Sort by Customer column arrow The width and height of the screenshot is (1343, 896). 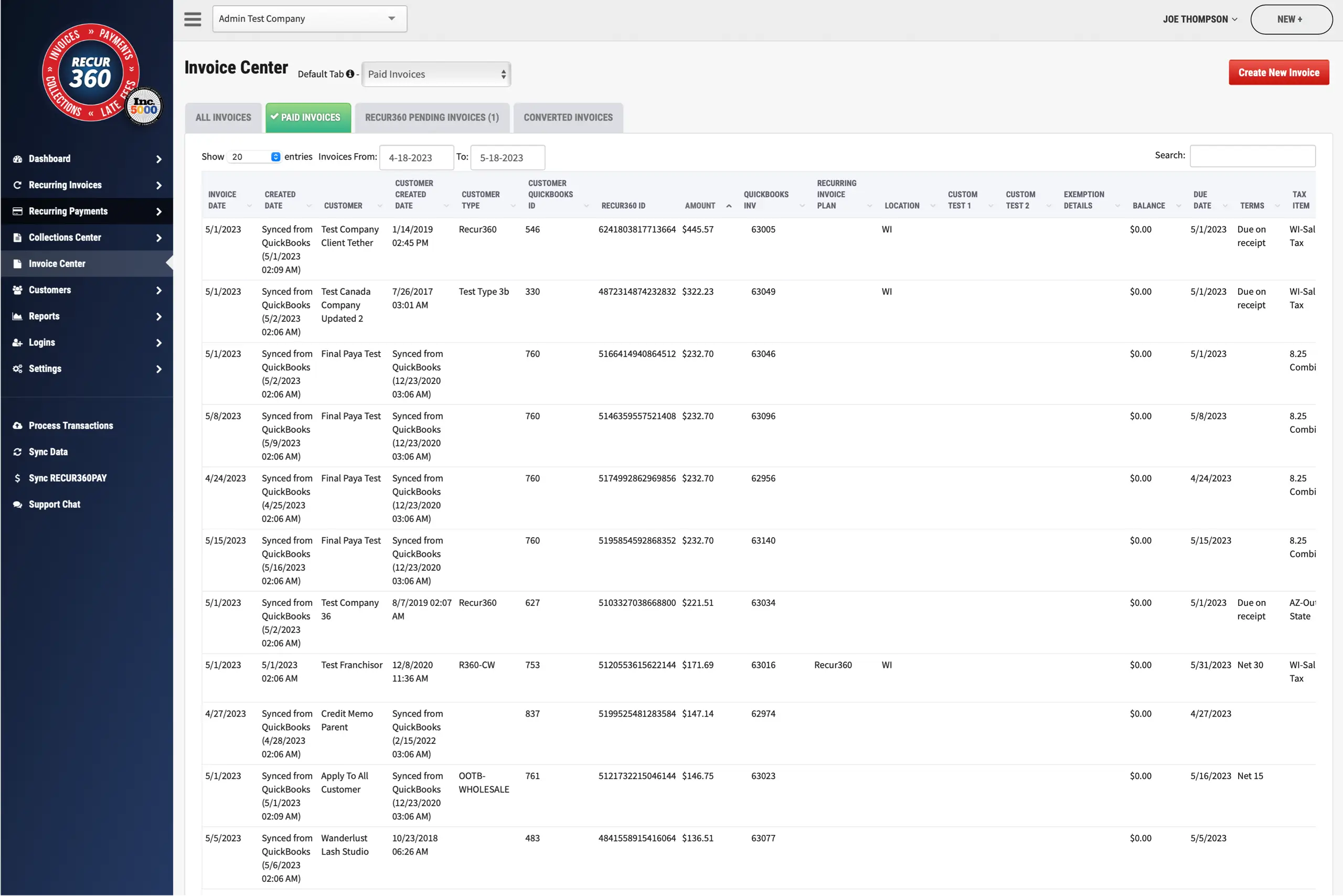[x=380, y=206]
